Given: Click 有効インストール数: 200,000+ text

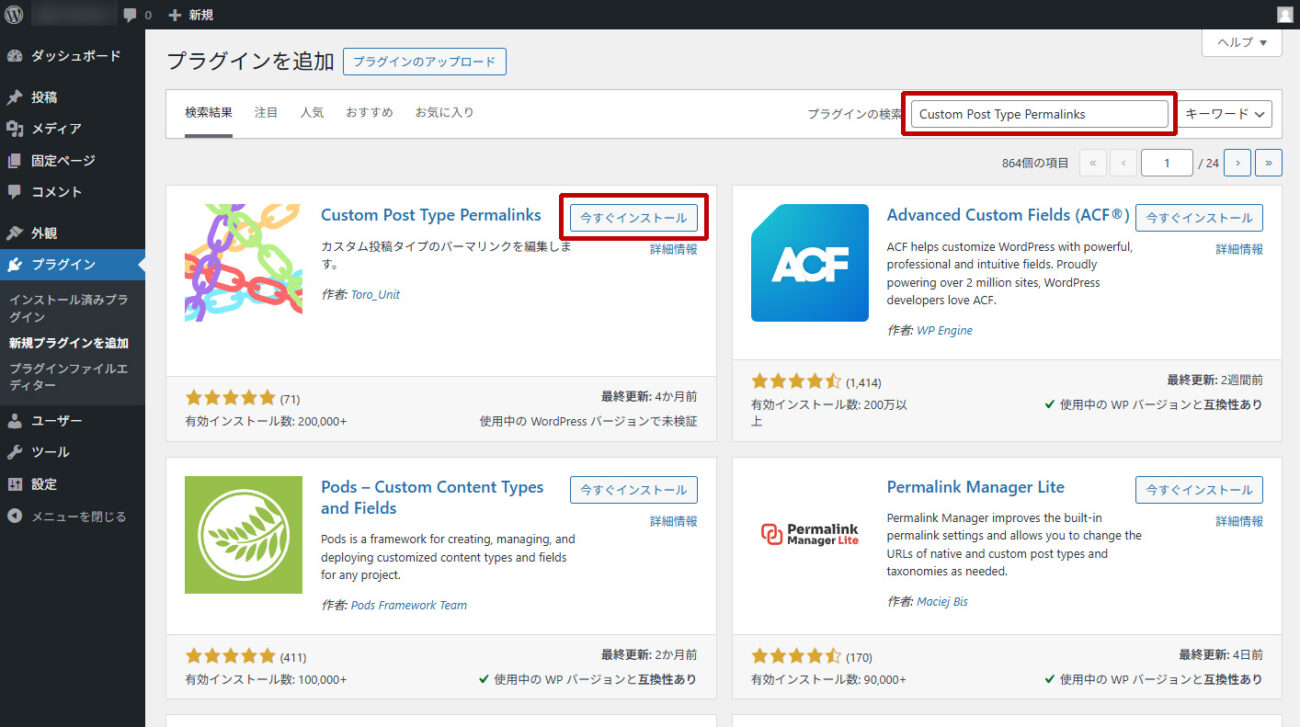Looking at the screenshot, I should point(266,421).
